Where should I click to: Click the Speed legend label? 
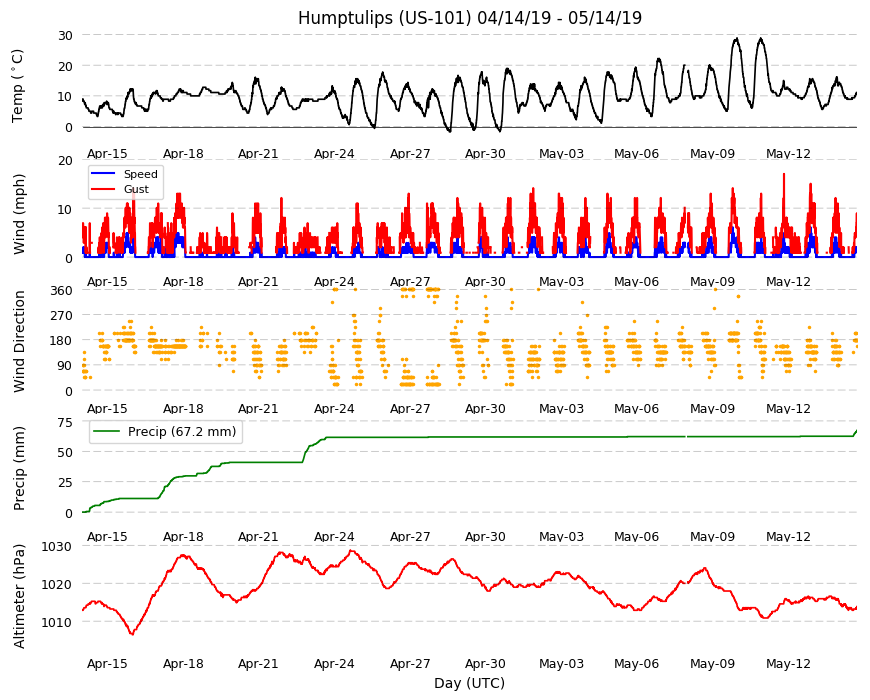click(140, 174)
